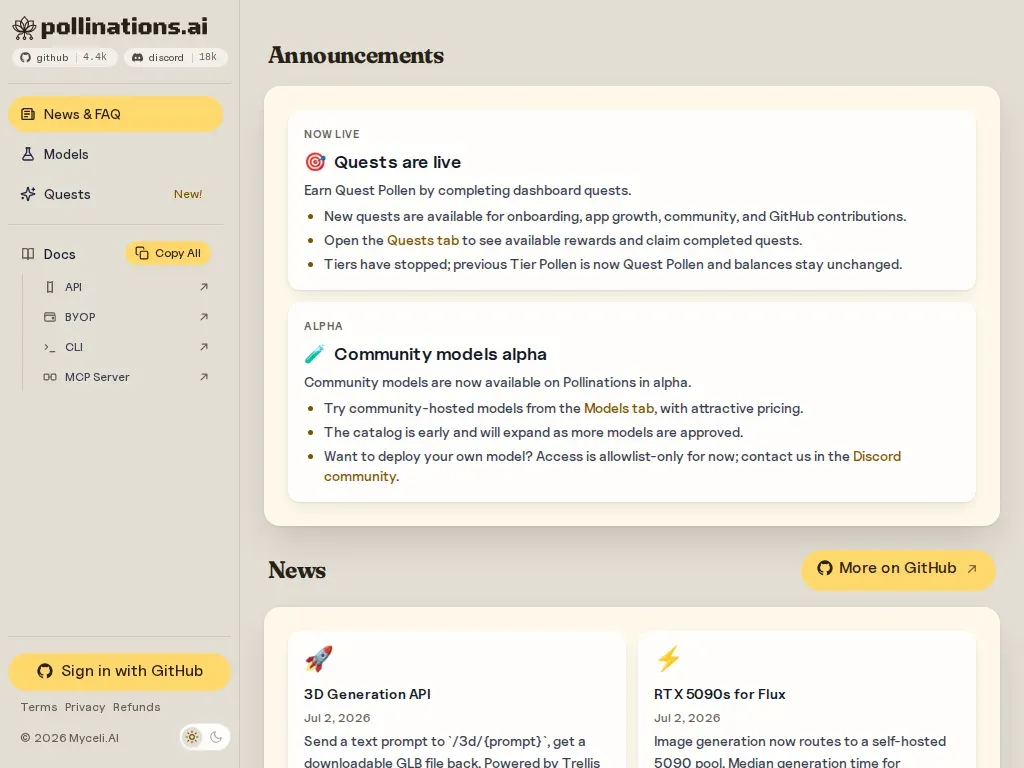Screen dimensions: 1024x768
Task: Go to the Models page
Action: point(116,154)
